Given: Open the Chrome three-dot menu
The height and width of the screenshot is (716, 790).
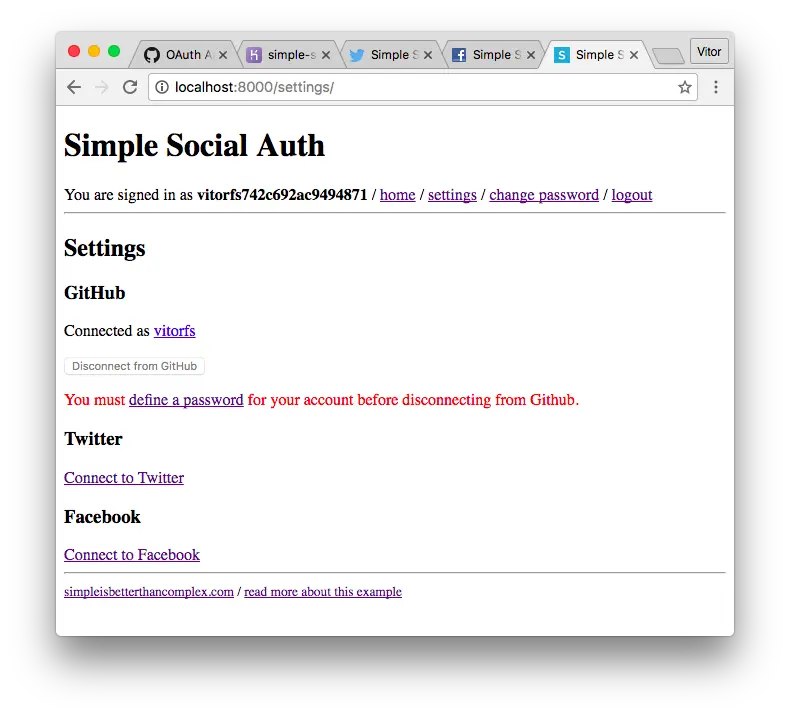Looking at the screenshot, I should pos(715,87).
